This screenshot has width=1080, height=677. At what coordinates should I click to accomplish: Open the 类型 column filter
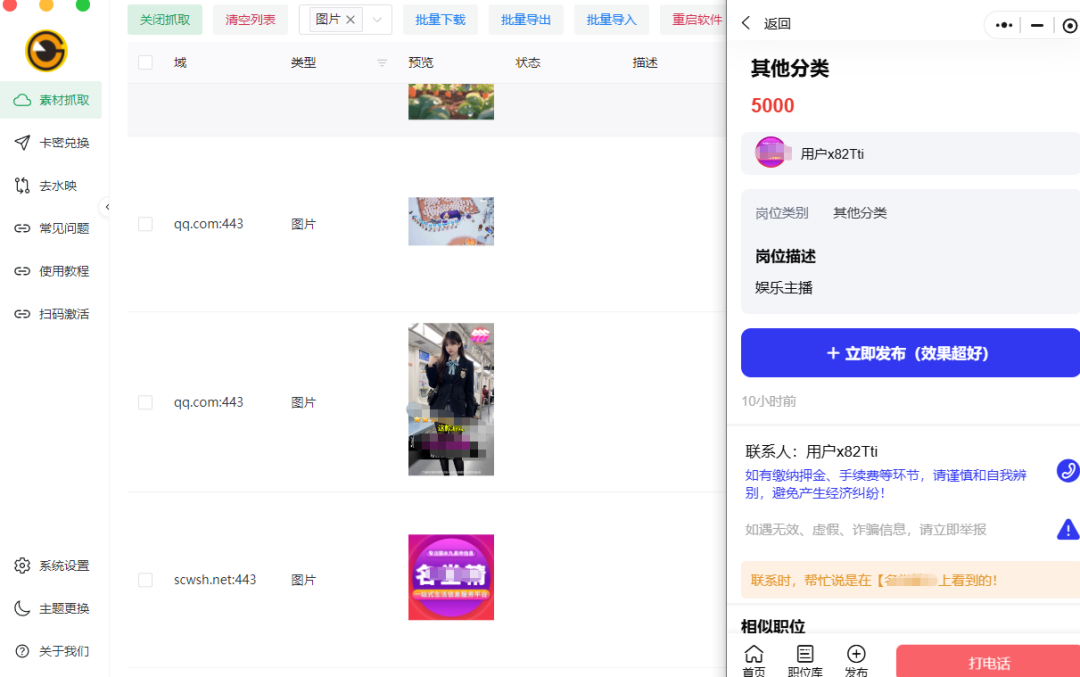coord(381,62)
